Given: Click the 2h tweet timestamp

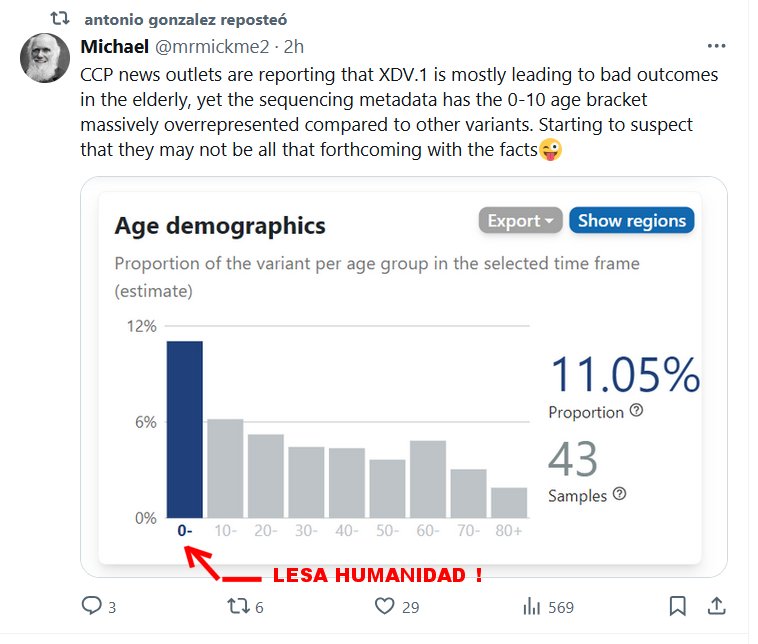Looking at the screenshot, I should [294, 47].
